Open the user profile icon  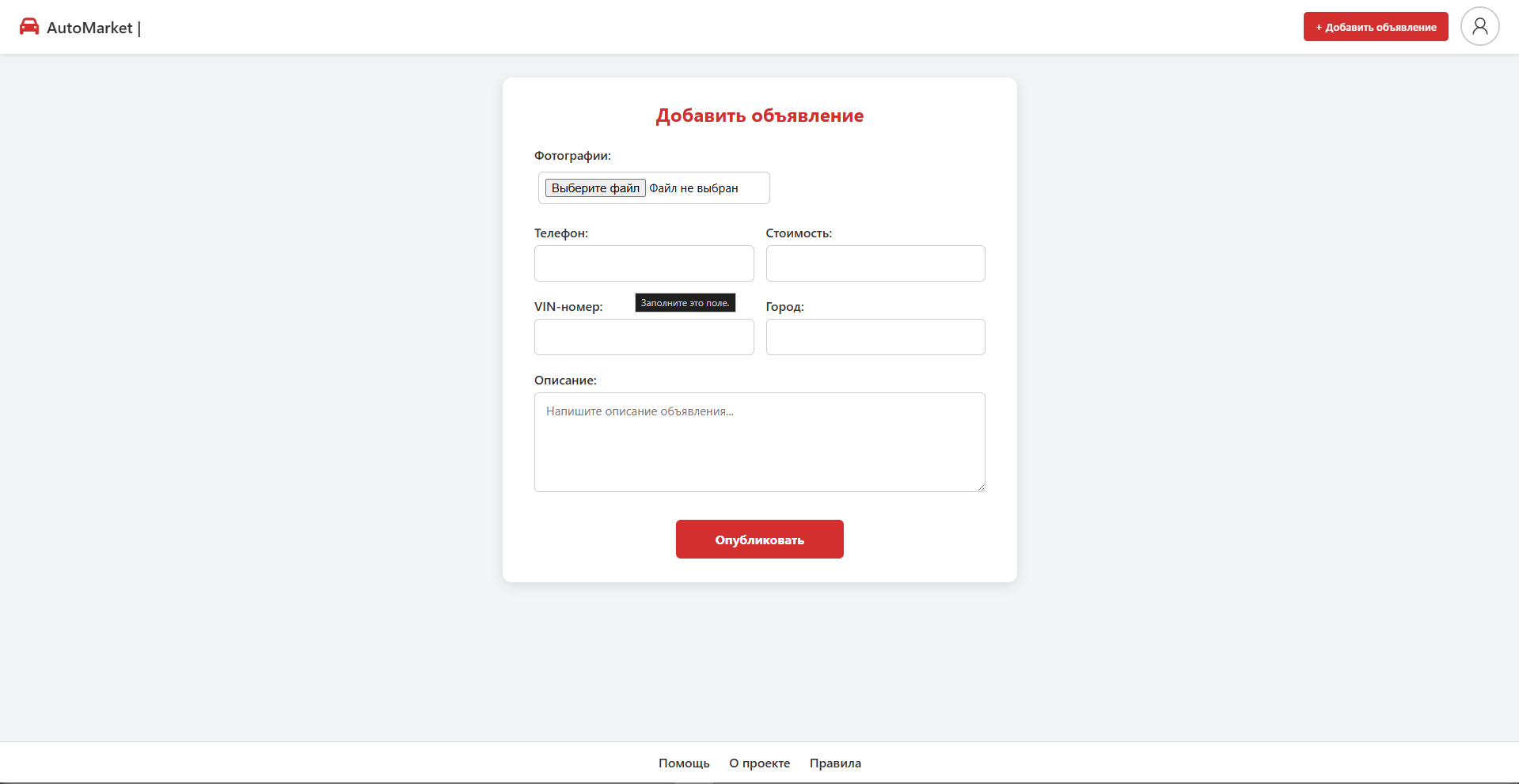pyautogui.click(x=1479, y=27)
